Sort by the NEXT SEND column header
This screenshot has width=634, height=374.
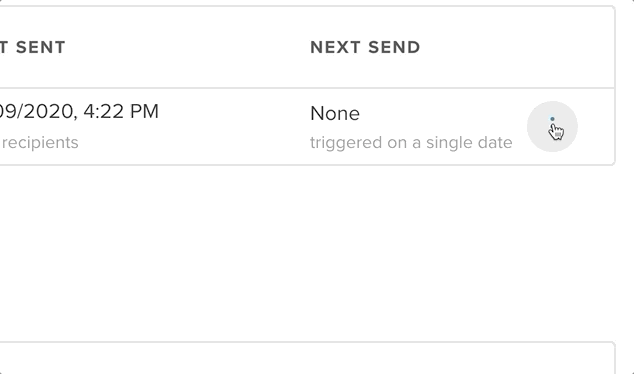click(x=365, y=47)
